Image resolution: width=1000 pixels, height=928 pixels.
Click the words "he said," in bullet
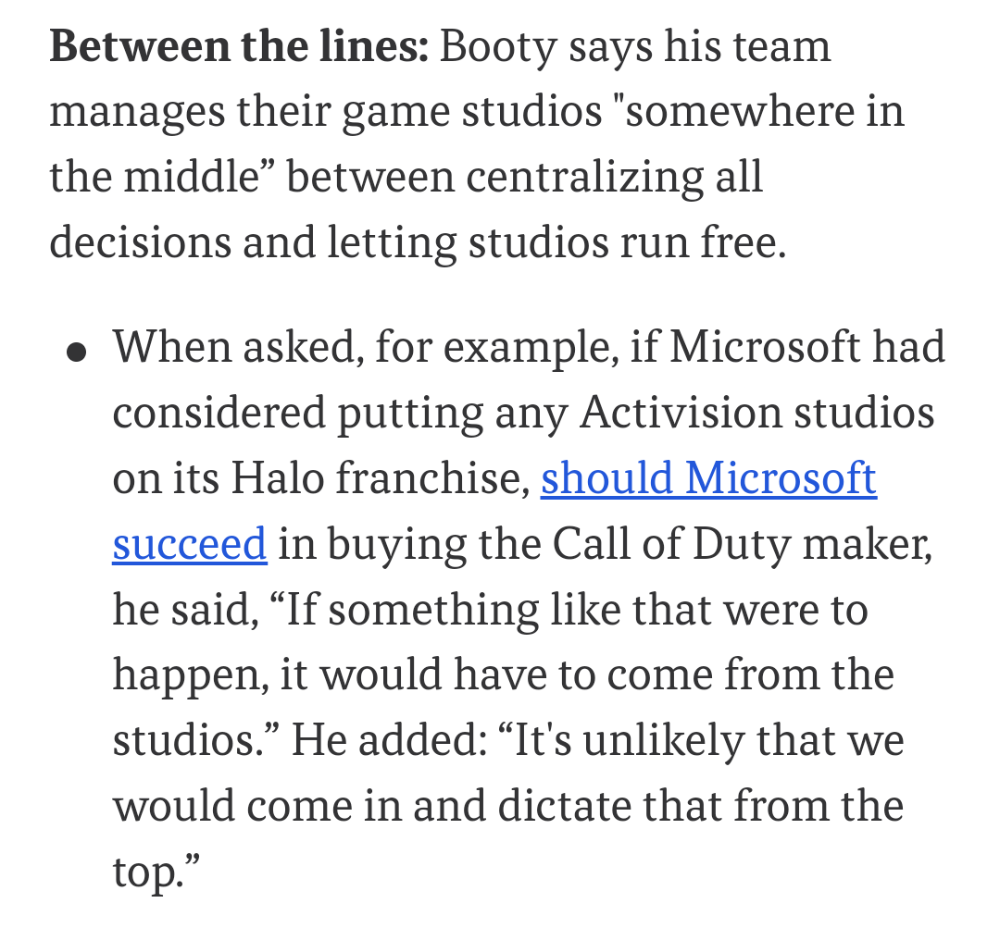(186, 610)
